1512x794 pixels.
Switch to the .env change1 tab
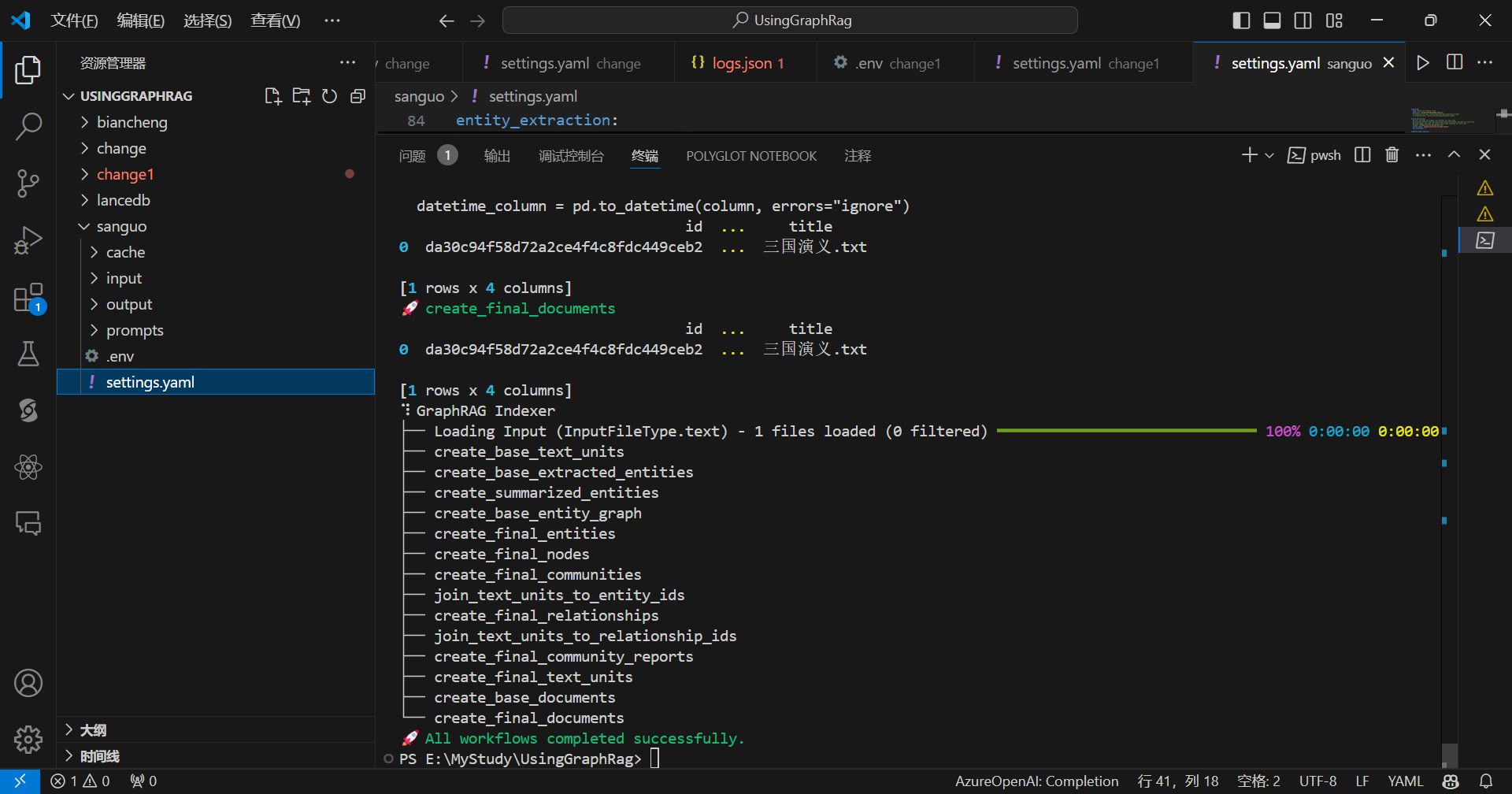point(895,63)
